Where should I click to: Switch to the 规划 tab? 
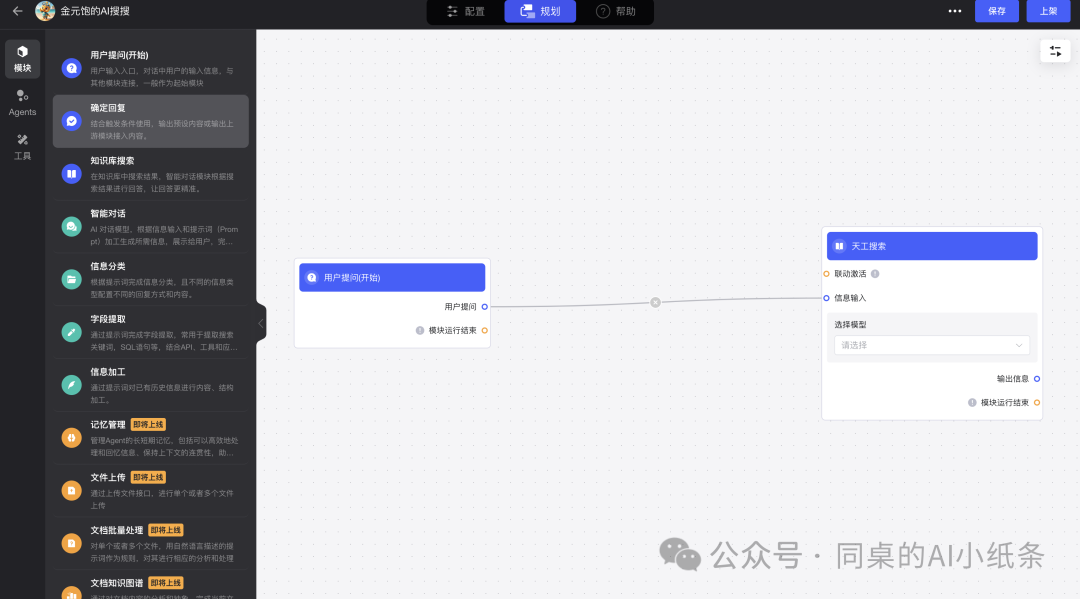[x=540, y=11]
